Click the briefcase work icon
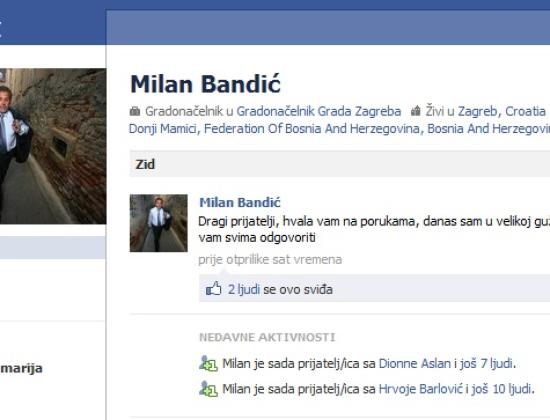The height and width of the screenshot is (420, 550). 135,112
